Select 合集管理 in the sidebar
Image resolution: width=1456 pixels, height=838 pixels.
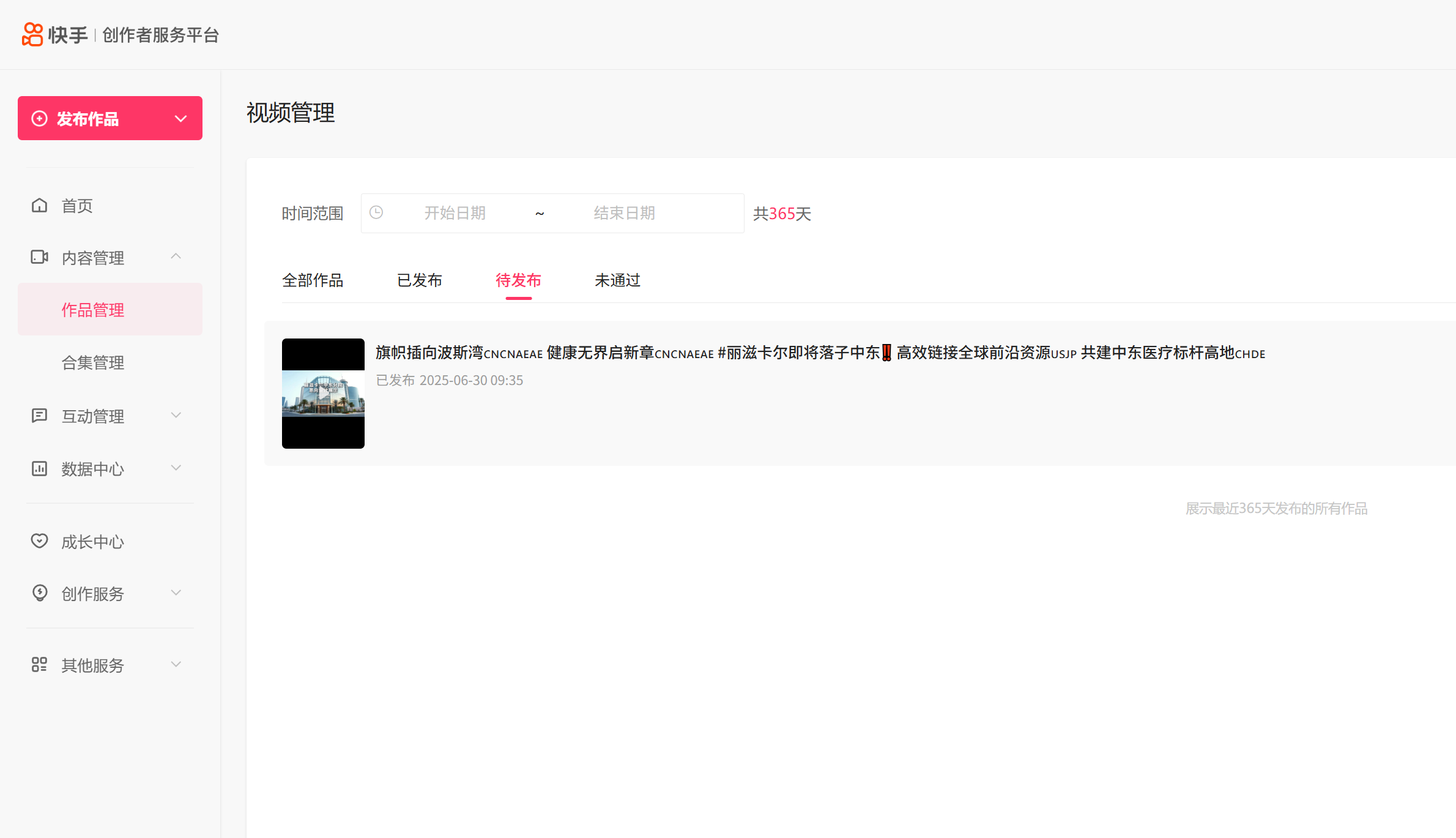pyautogui.click(x=93, y=362)
